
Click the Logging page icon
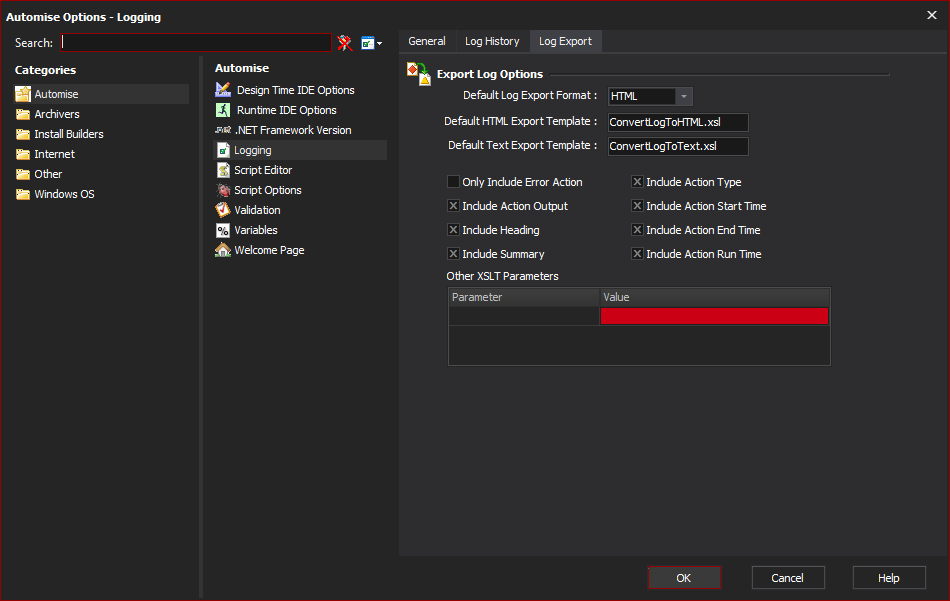pos(223,150)
